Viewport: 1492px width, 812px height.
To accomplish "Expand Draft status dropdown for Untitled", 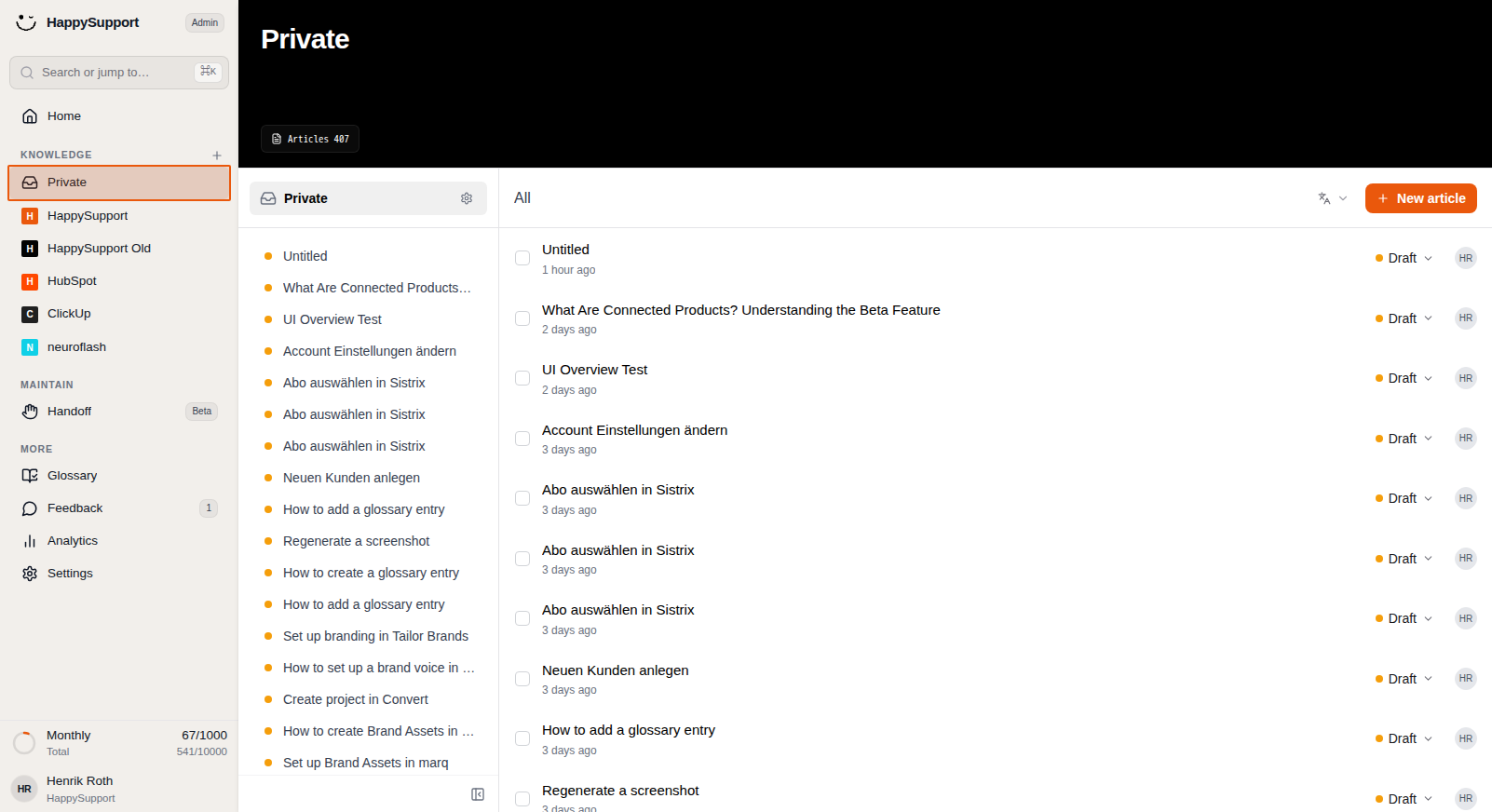I will 1404,258.
